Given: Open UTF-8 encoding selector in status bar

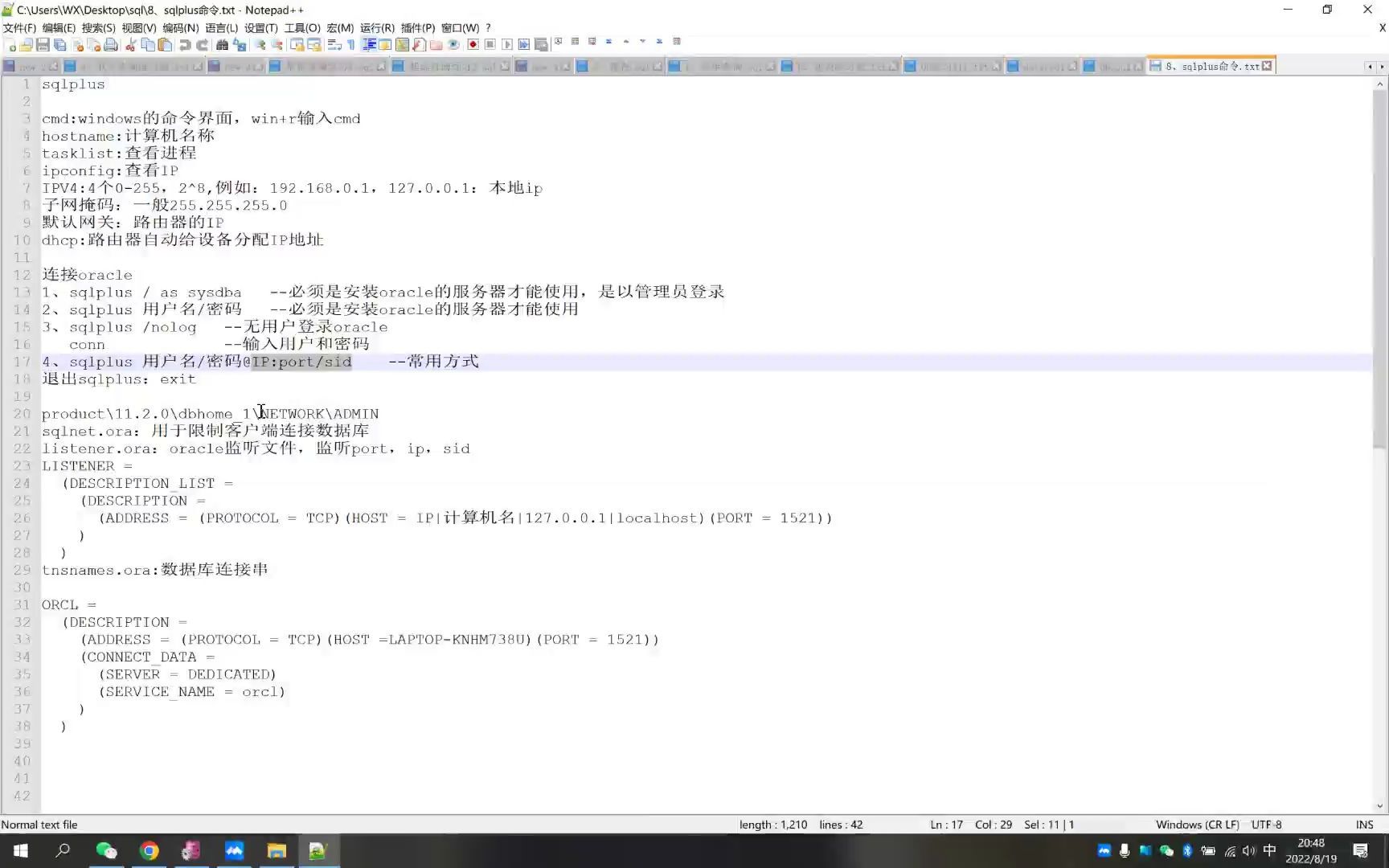Looking at the screenshot, I should [1268, 825].
